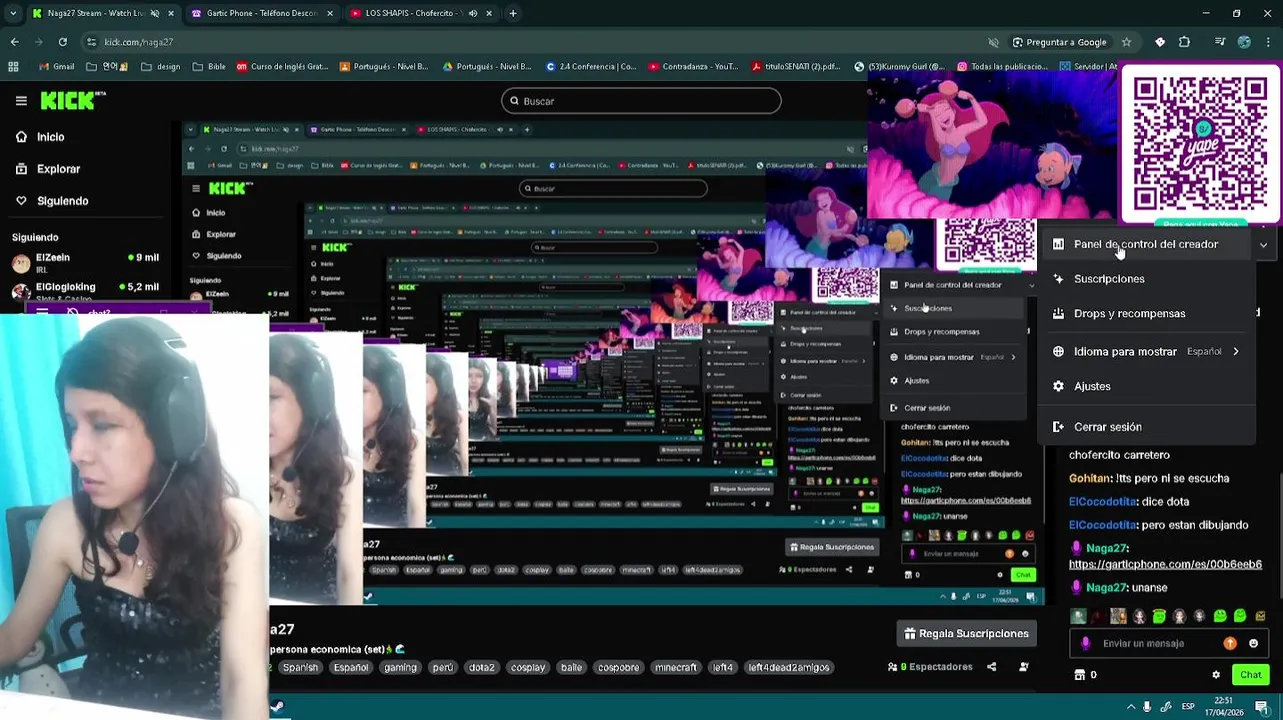Show hidden system tray icons
1283x720 pixels.
point(1129,706)
